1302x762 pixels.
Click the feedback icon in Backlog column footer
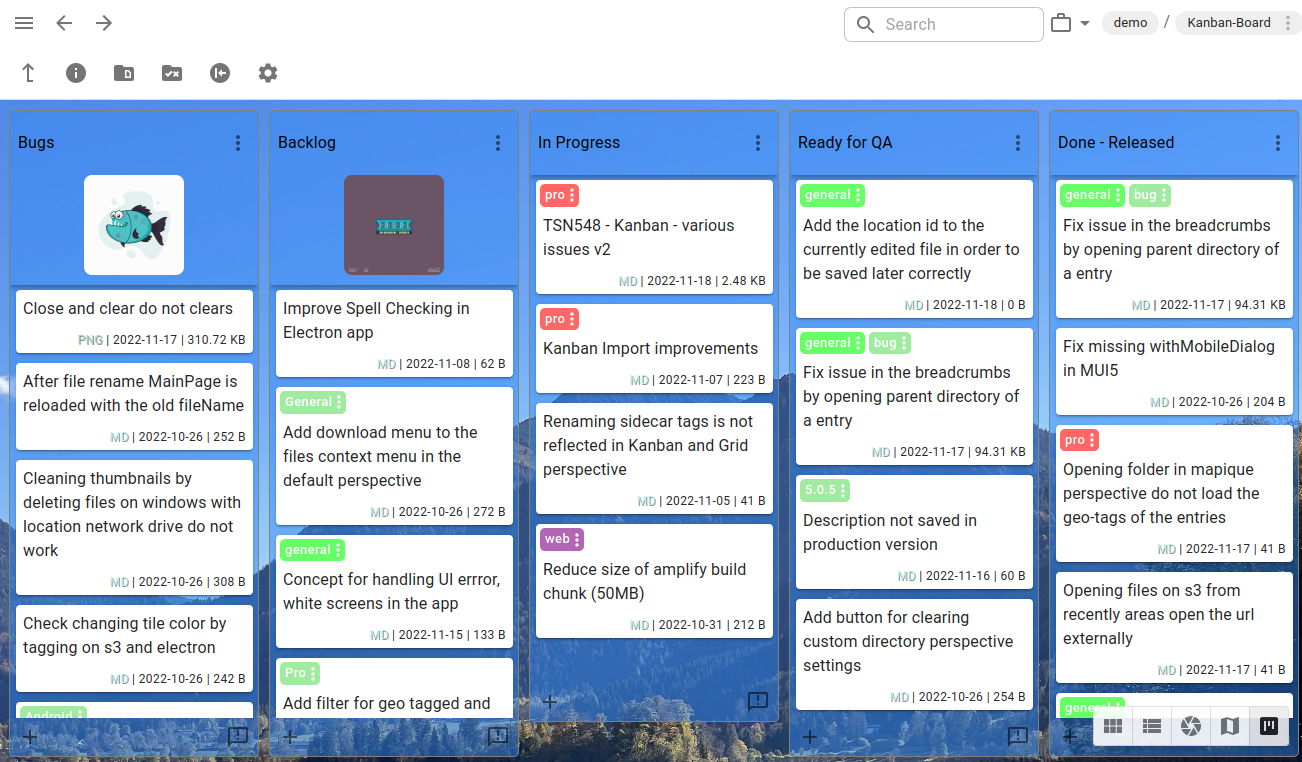click(497, 738)
